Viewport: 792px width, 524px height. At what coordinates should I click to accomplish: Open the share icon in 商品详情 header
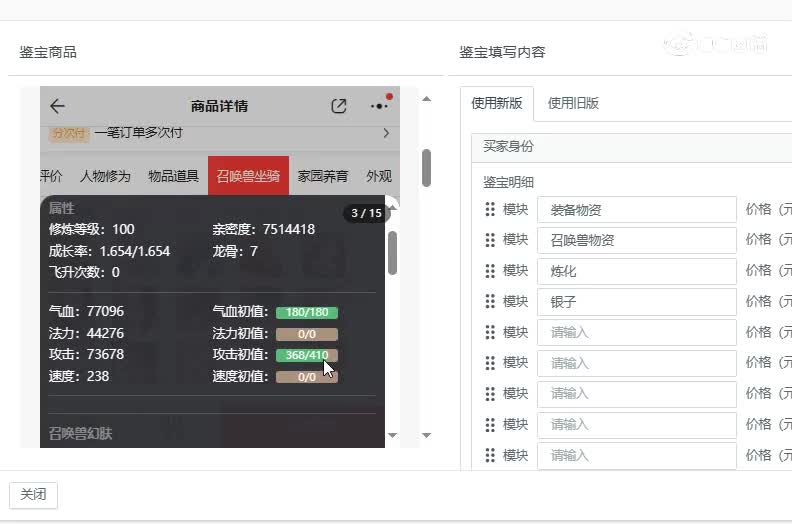tap(338, 106)
